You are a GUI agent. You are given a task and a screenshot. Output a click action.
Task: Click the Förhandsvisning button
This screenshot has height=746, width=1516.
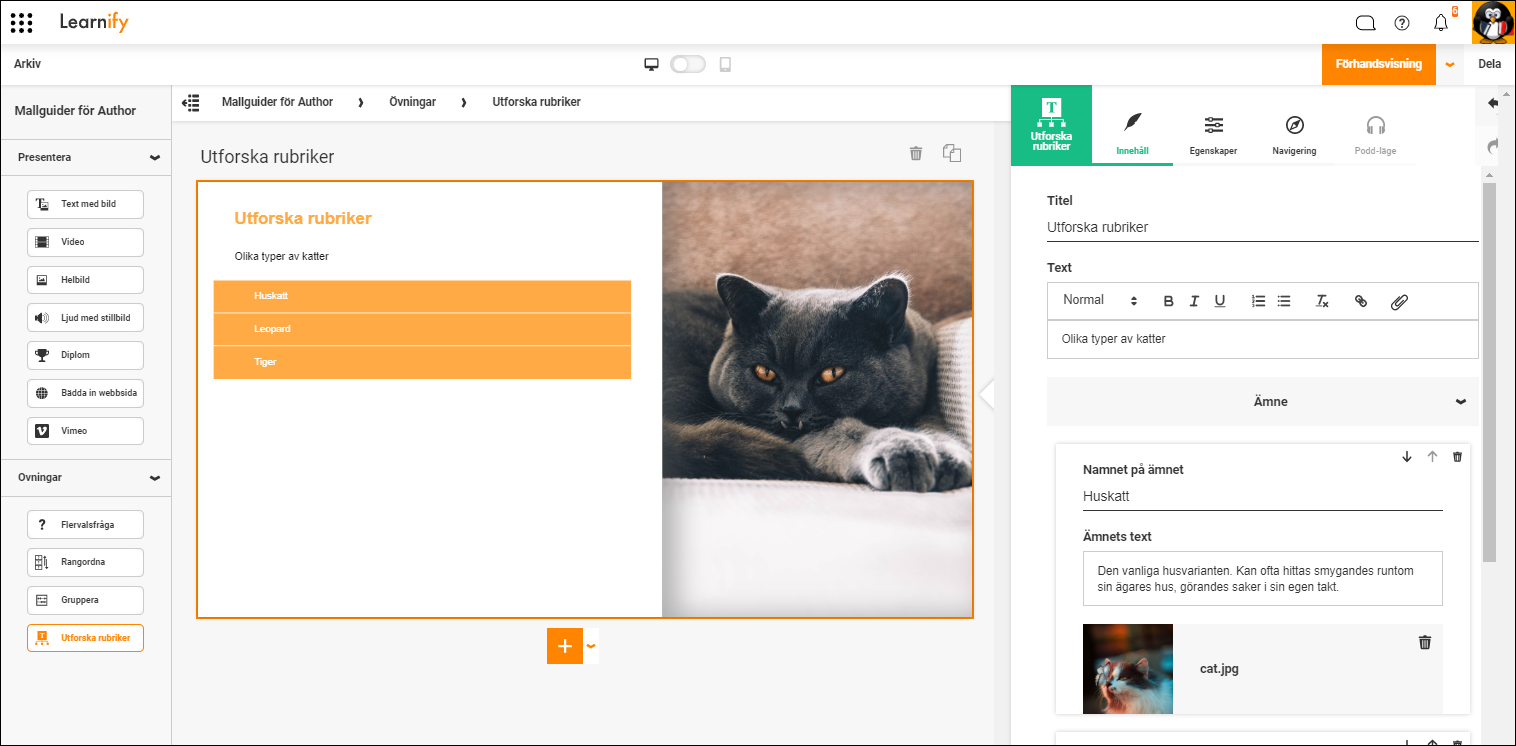tap(1378, 64)
